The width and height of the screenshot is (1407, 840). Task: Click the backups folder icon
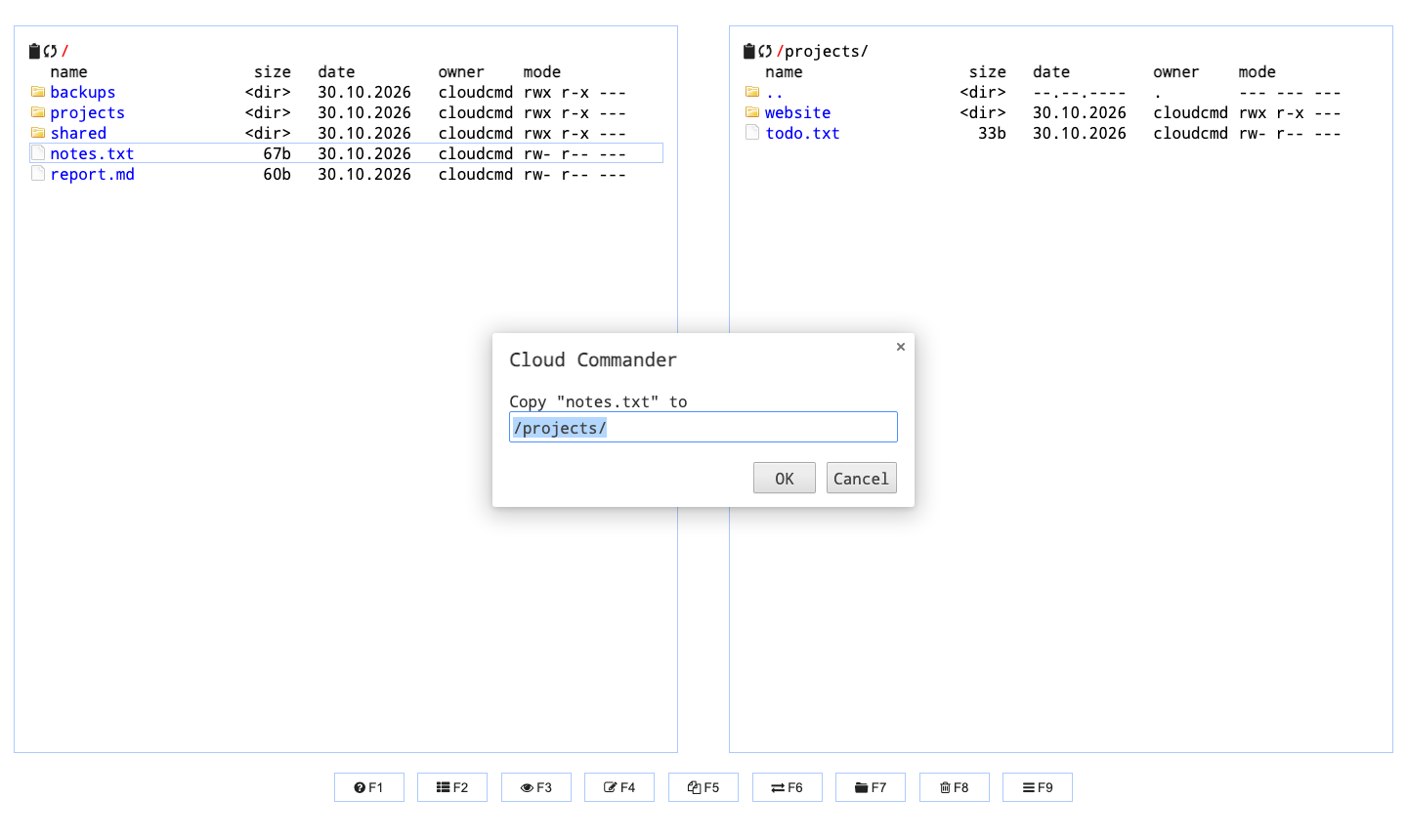click(38, 92)
